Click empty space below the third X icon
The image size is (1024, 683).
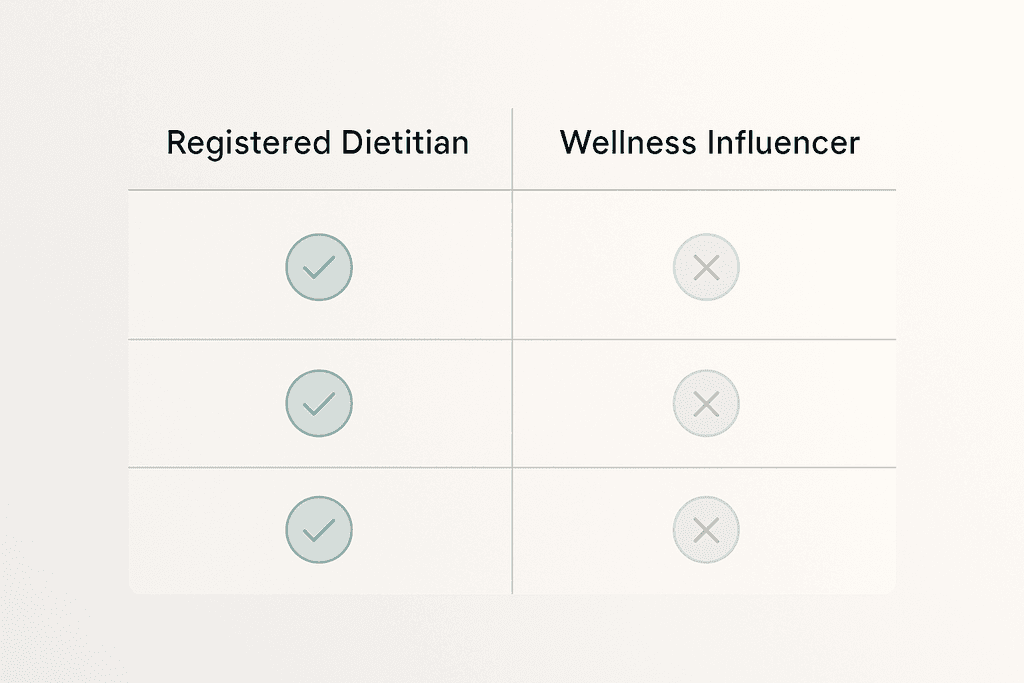706,578
